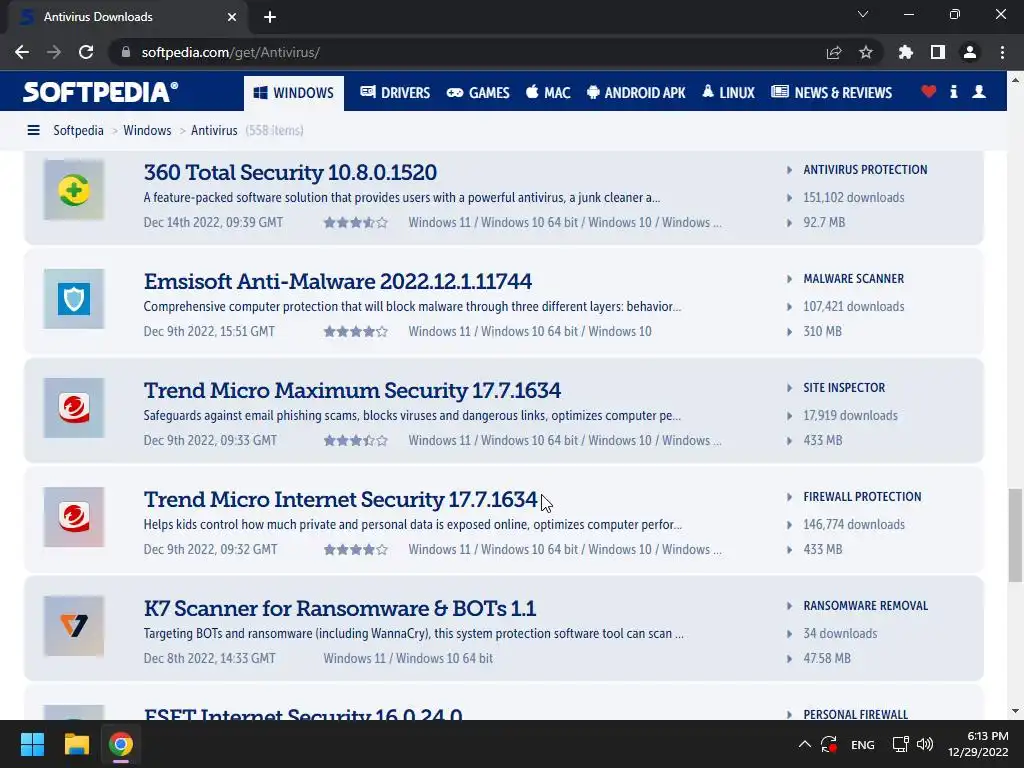Open the Chrome extensions puzzle icon
Image resolution: width=1024 pixels, height=768 pixels.
906,52
